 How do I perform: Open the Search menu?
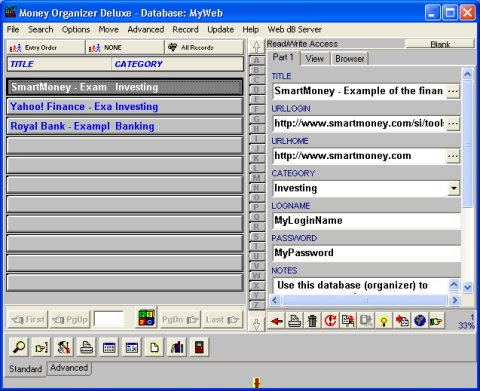click(x=40, y=29)
